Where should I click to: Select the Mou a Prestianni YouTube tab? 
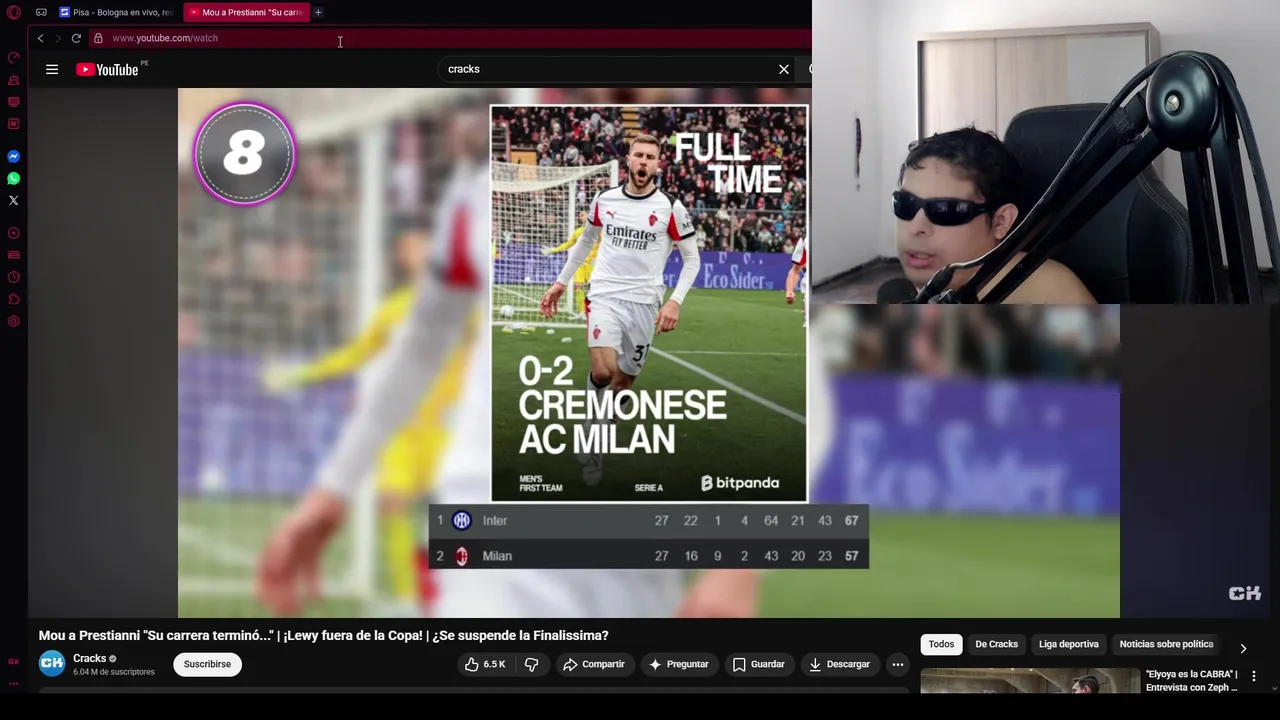click(x=246, y=12)
